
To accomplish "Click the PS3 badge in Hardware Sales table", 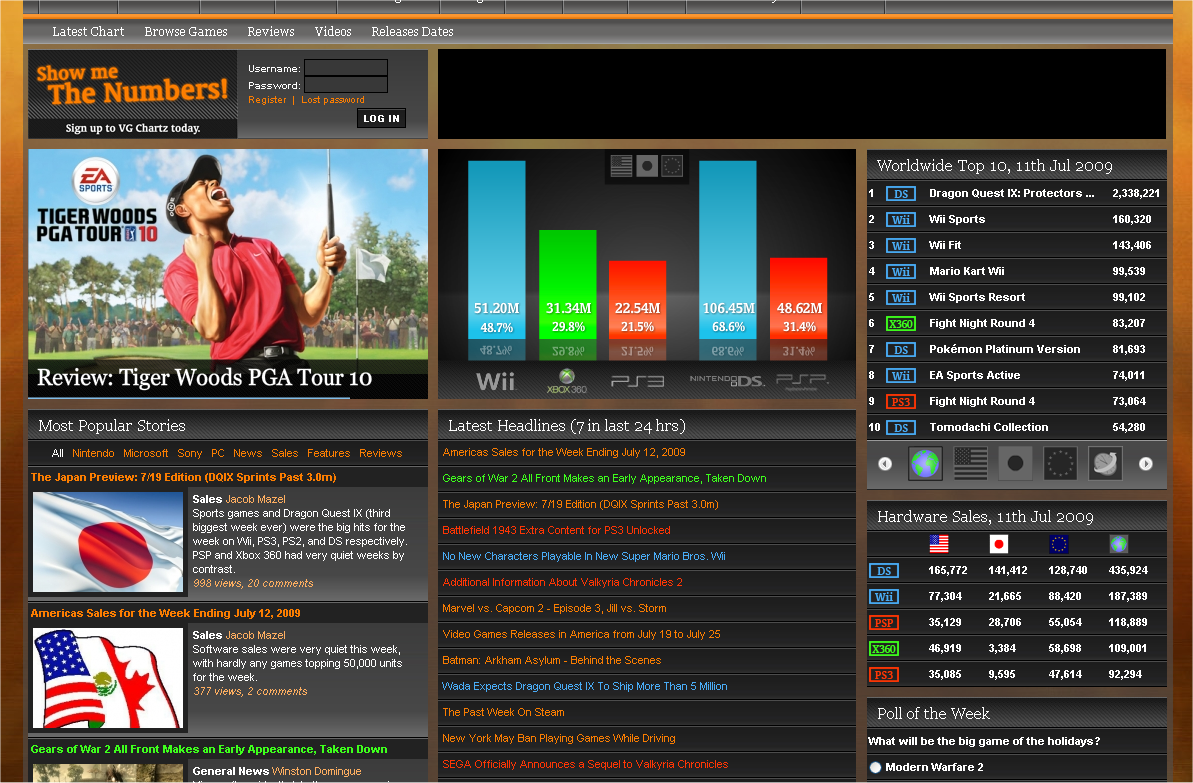I will (884, 675).
